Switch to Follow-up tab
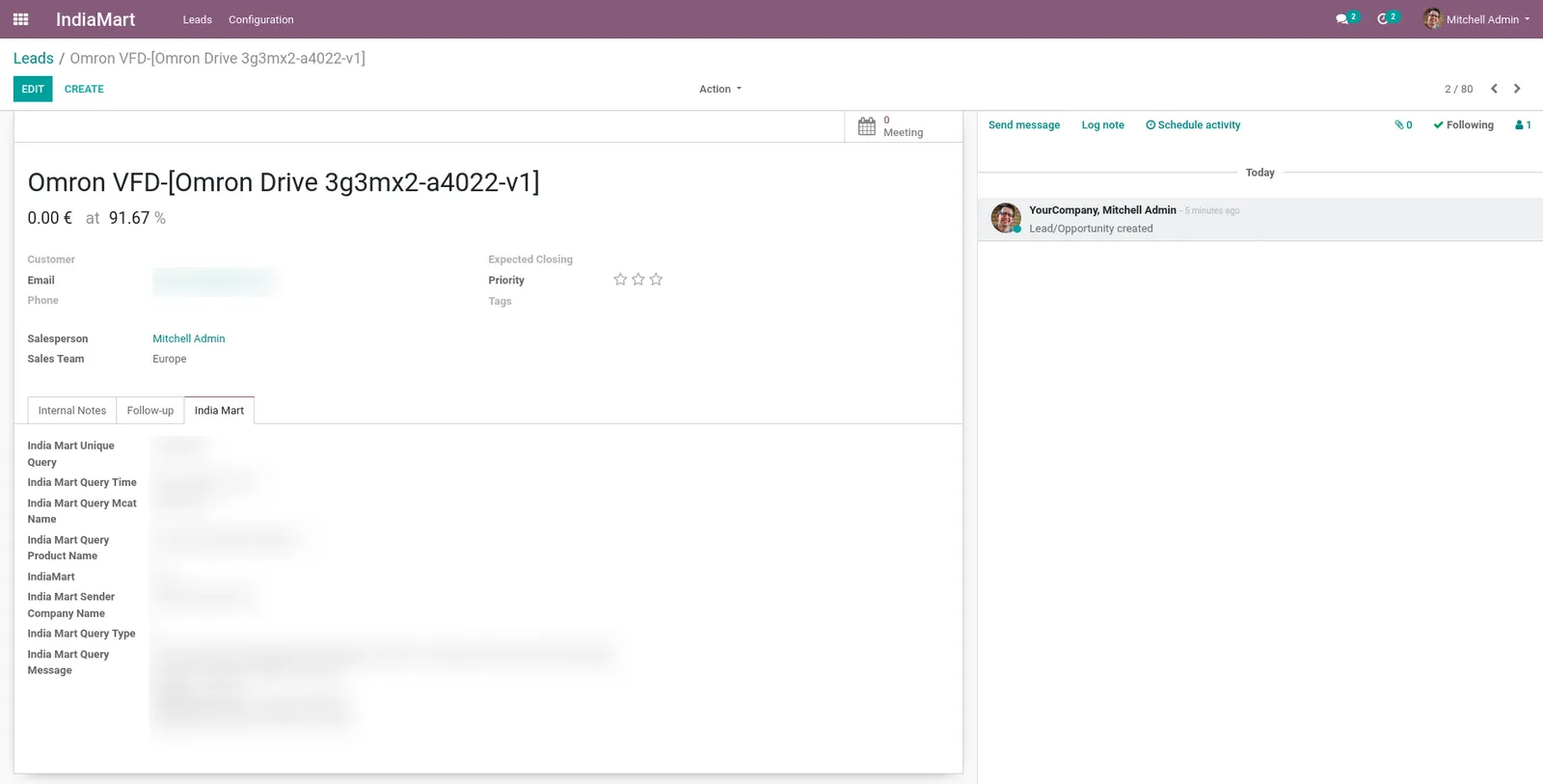The width and height of the screenshot is (1543, 784). (150, 411)
